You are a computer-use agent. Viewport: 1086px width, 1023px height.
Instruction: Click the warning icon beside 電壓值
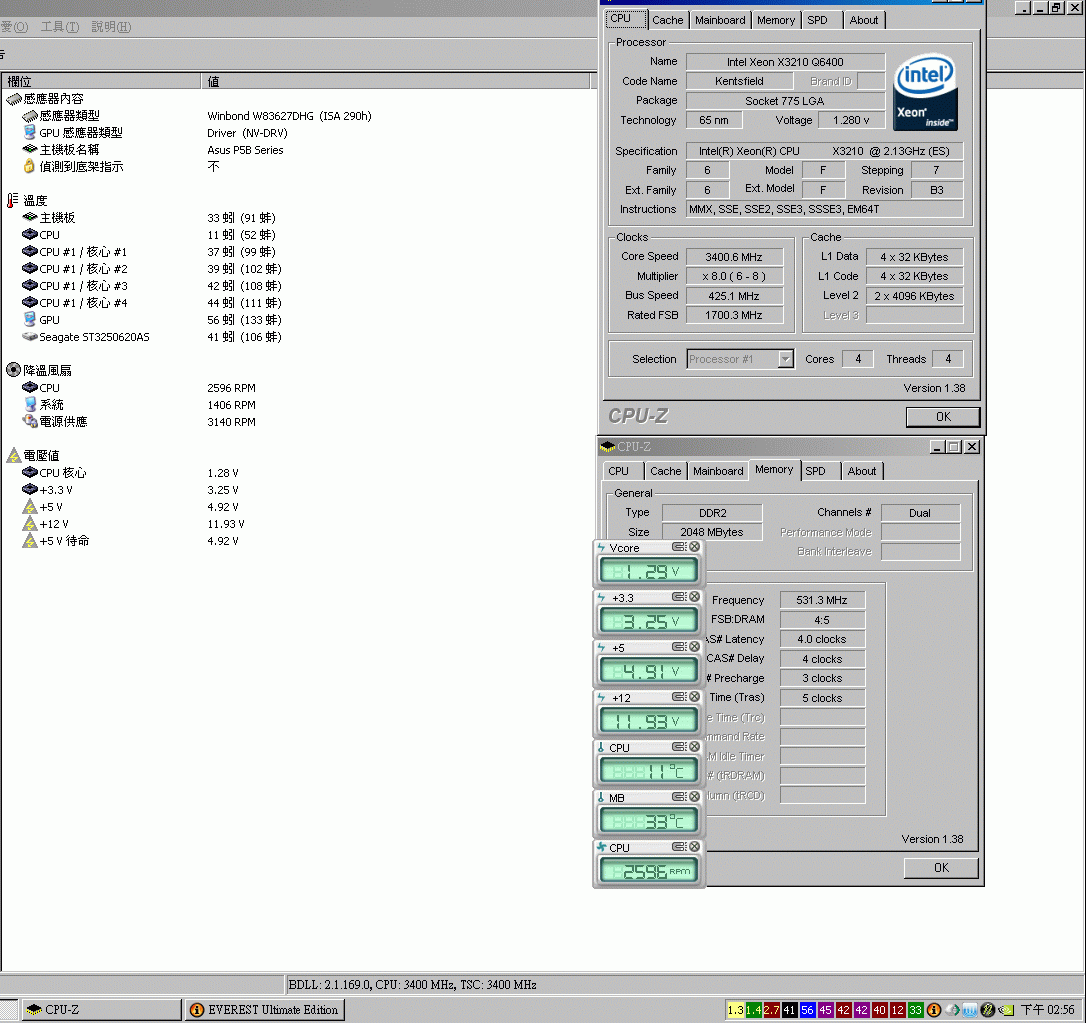[x=13, y=455]
